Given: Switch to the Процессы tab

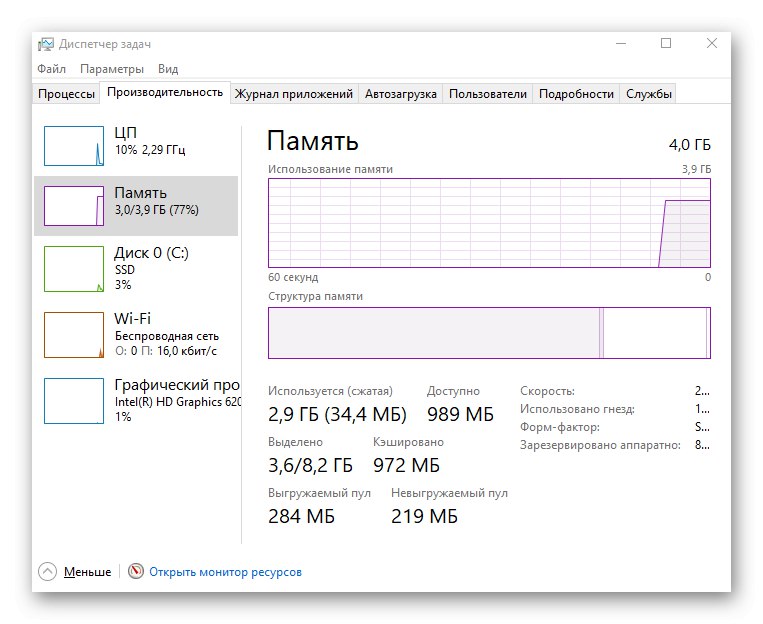Looking at the screenshot, I should point(67,94).
